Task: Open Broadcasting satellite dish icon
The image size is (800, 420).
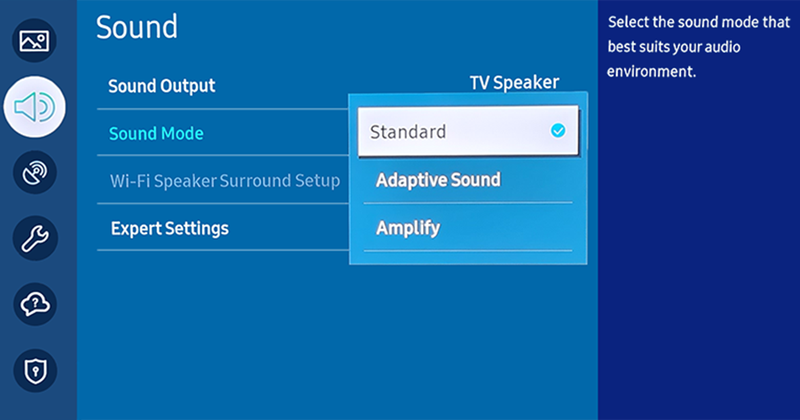Action: [35, 172]
